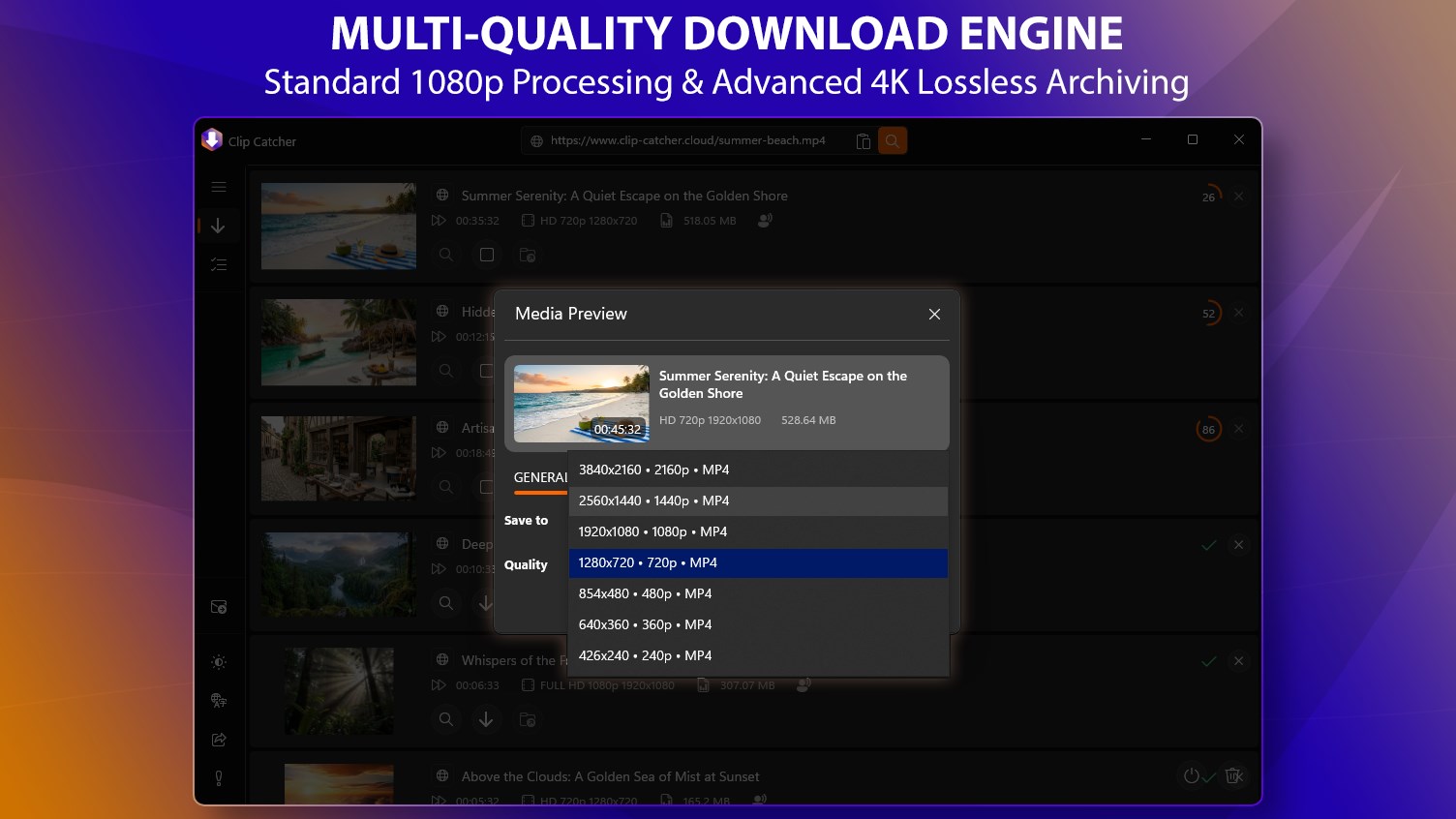This screenshot has width=1456, height=819.
Task: Click the title 'Above the Clouds: A Golden Sea of Mist at Sunset'
Action: coord(610,776)
